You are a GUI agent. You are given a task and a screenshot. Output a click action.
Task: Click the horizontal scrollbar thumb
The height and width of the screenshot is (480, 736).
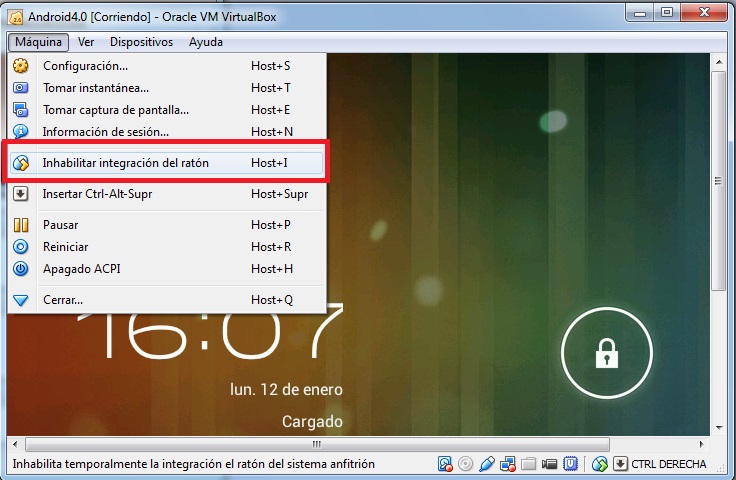pyautogui.click(x=317, y=444)
